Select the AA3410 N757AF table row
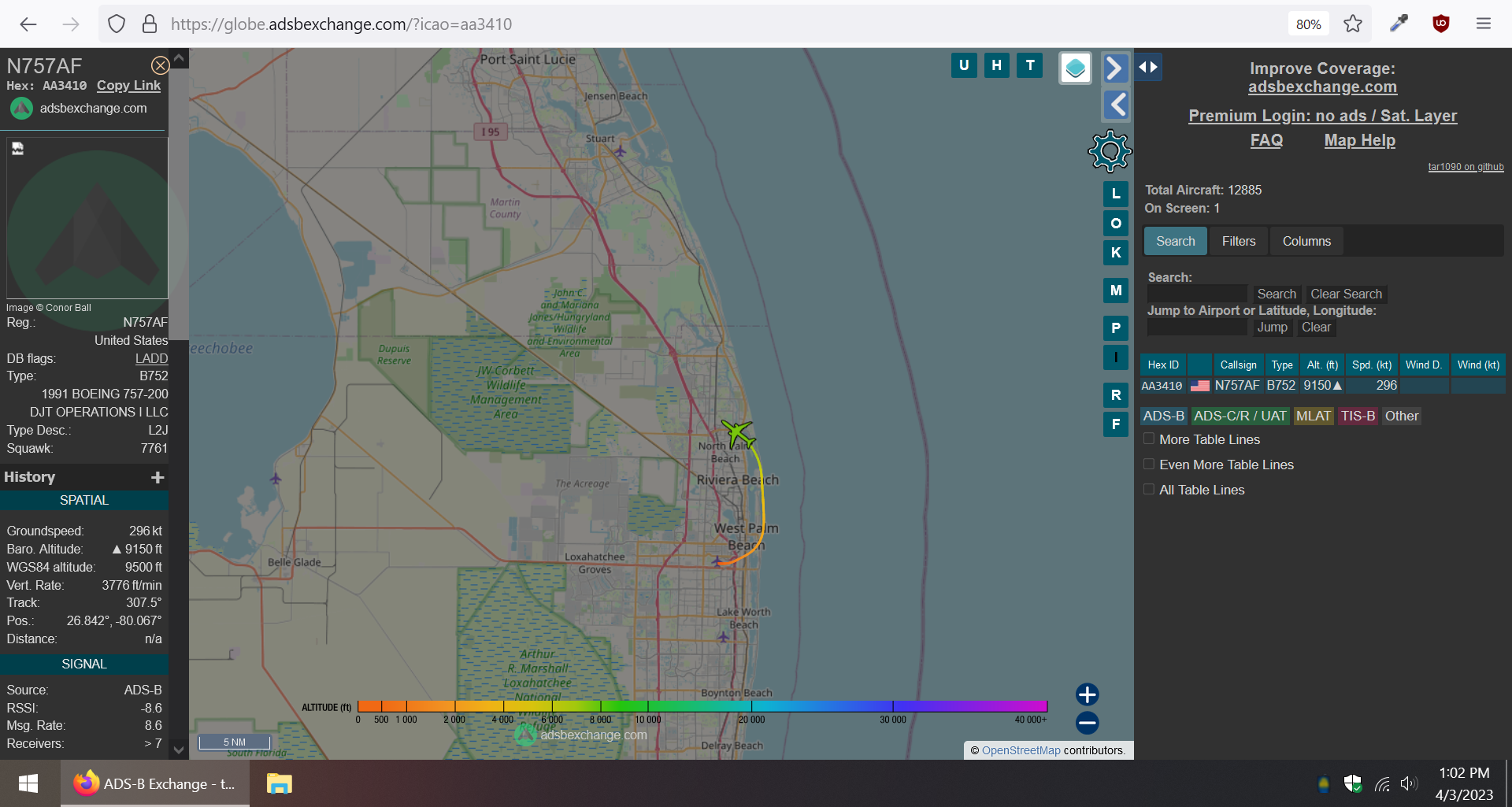The height and width of the screenshot is (807, 1512). coord(1322,386)
